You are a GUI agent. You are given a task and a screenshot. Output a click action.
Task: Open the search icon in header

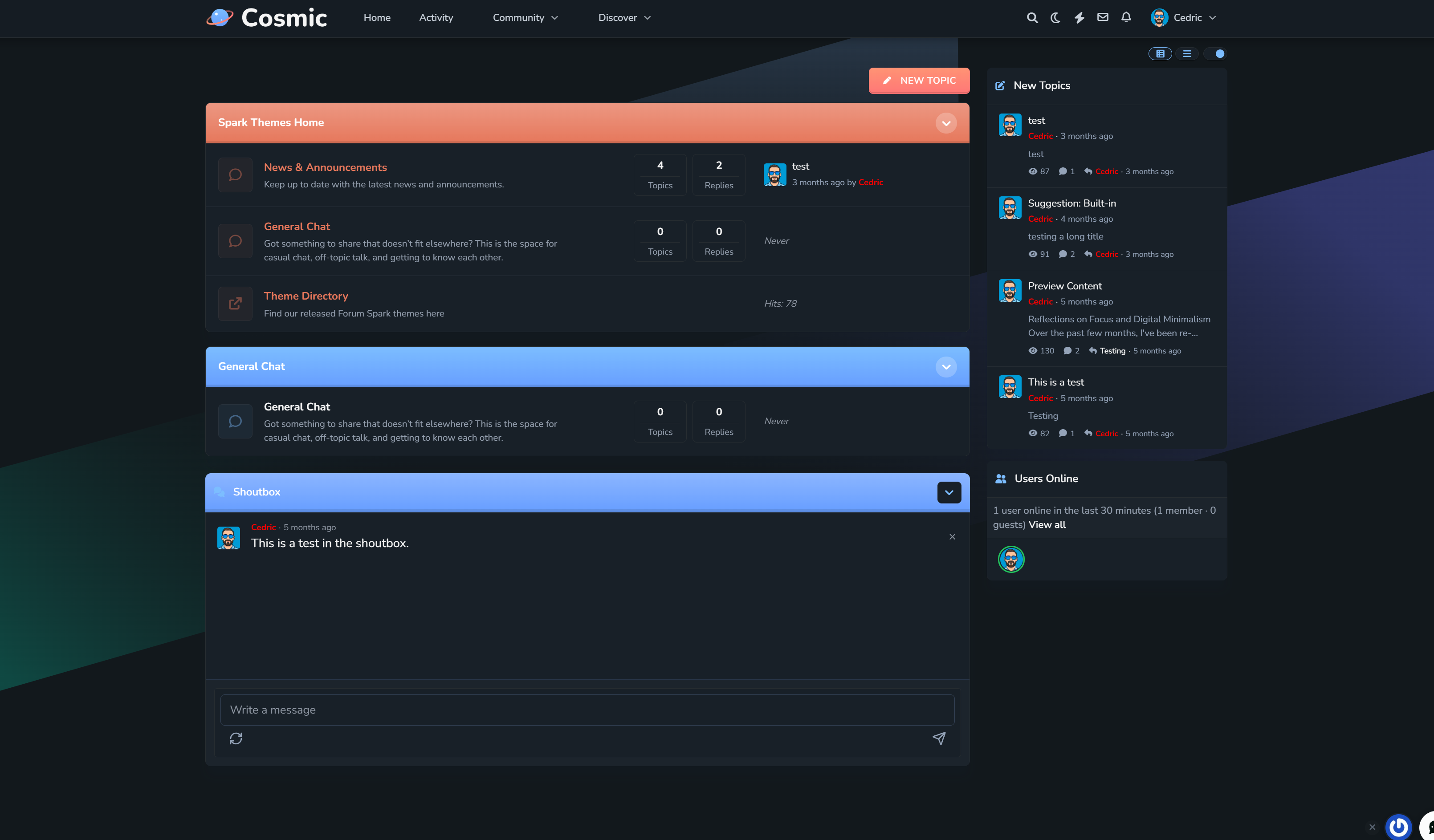coord(1032,18)
